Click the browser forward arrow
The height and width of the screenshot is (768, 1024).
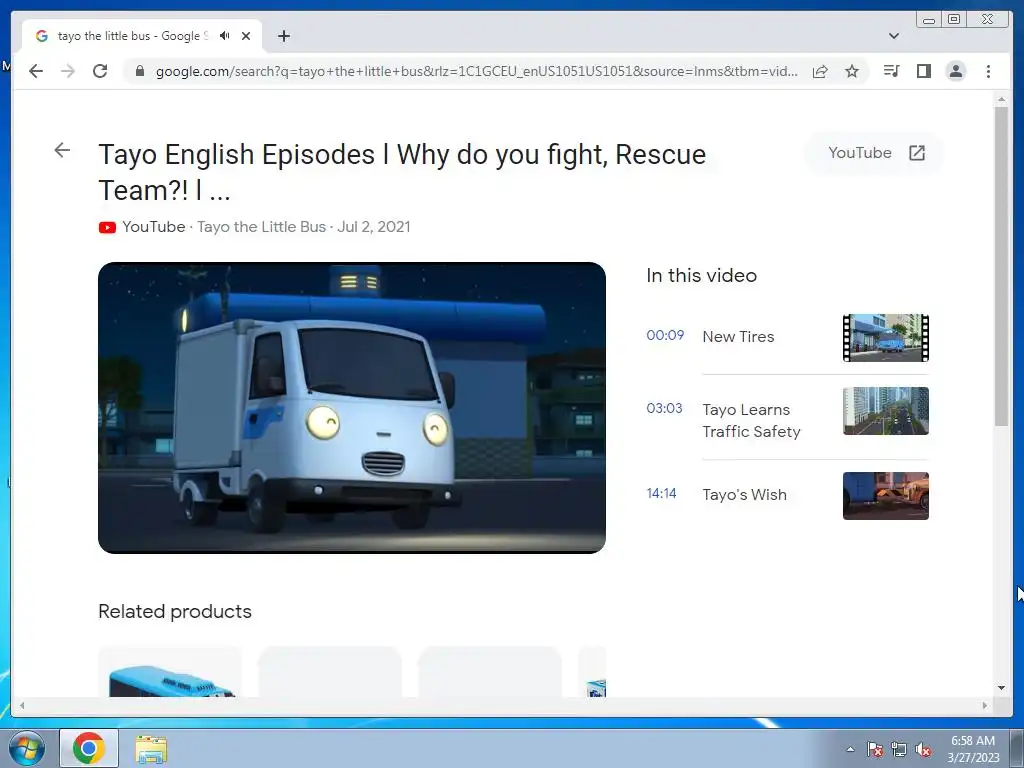tap(68, 71)
